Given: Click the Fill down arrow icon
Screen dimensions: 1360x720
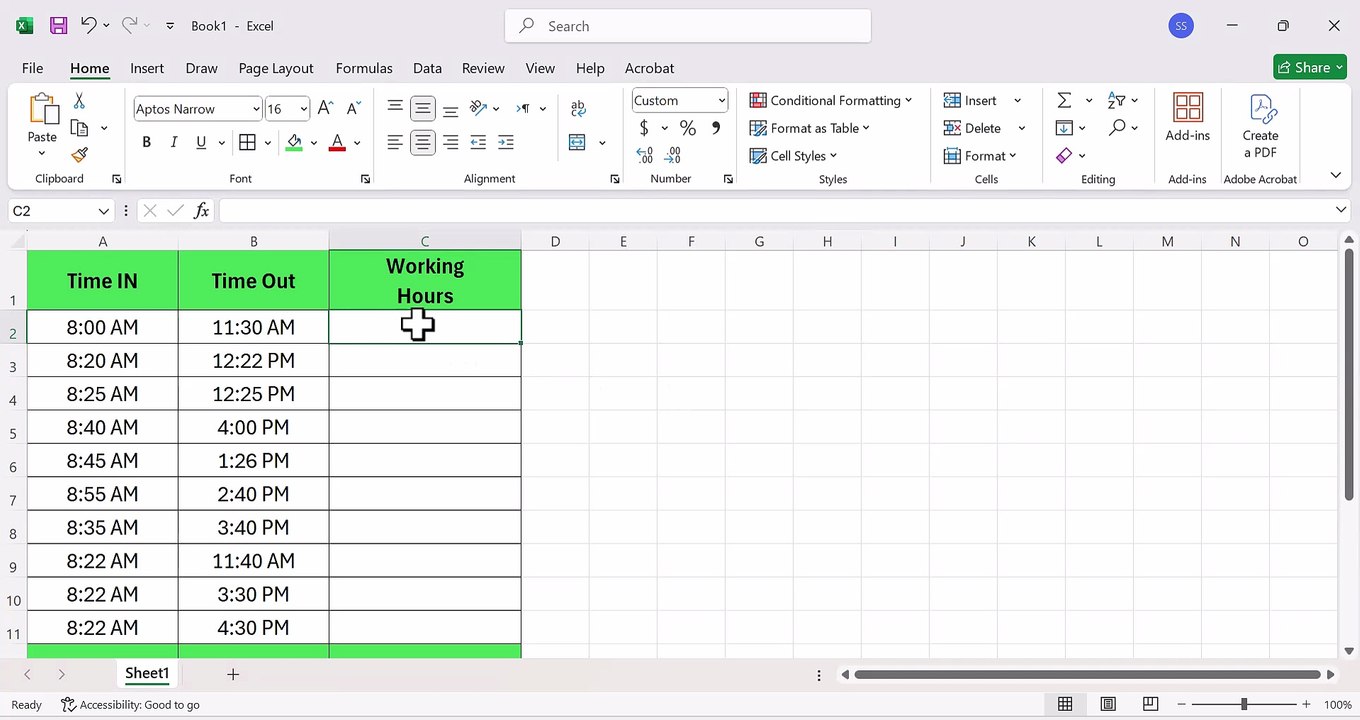Looking at the screenshot, I should click(1064, 128).
